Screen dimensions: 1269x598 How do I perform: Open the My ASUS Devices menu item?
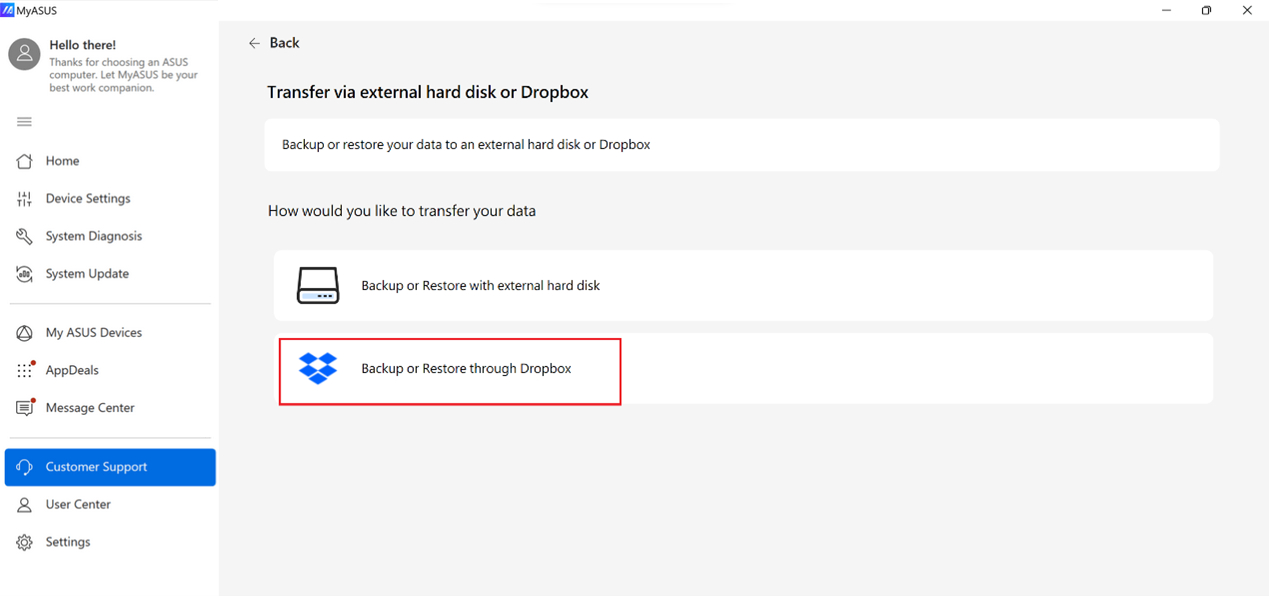pos(94,333)
